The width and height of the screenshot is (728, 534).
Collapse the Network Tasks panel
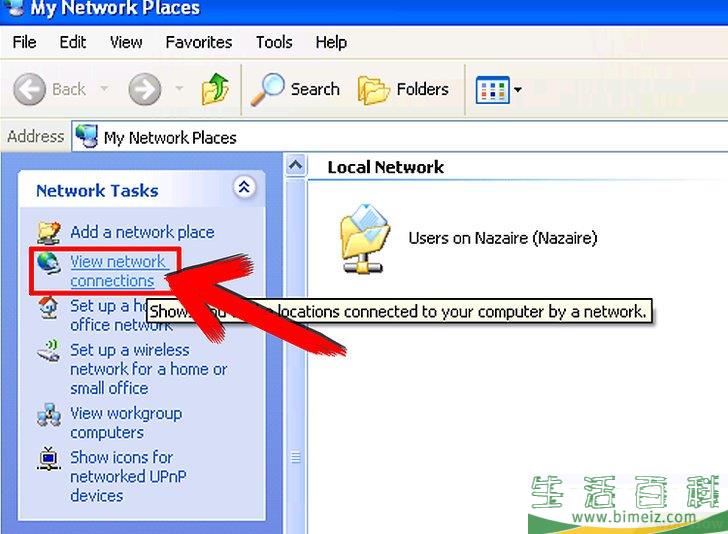click(x=244, y=188)
